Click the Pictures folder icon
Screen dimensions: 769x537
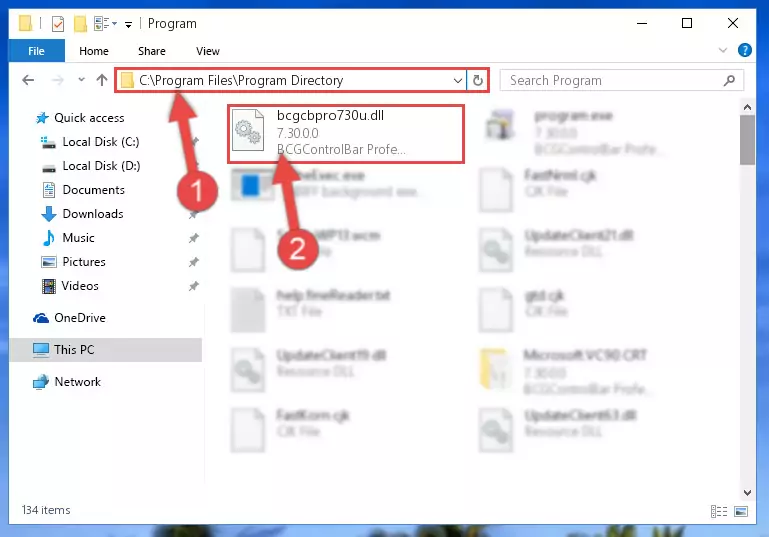click(49, 262)
